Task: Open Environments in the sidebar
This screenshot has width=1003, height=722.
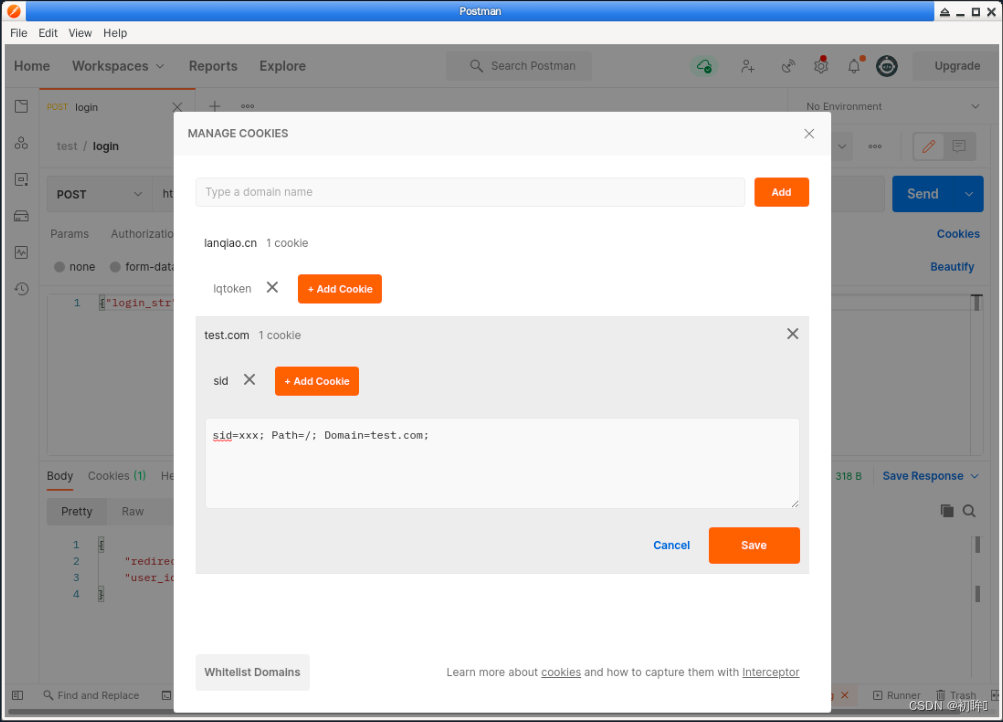Action: [x=21, y=180]
